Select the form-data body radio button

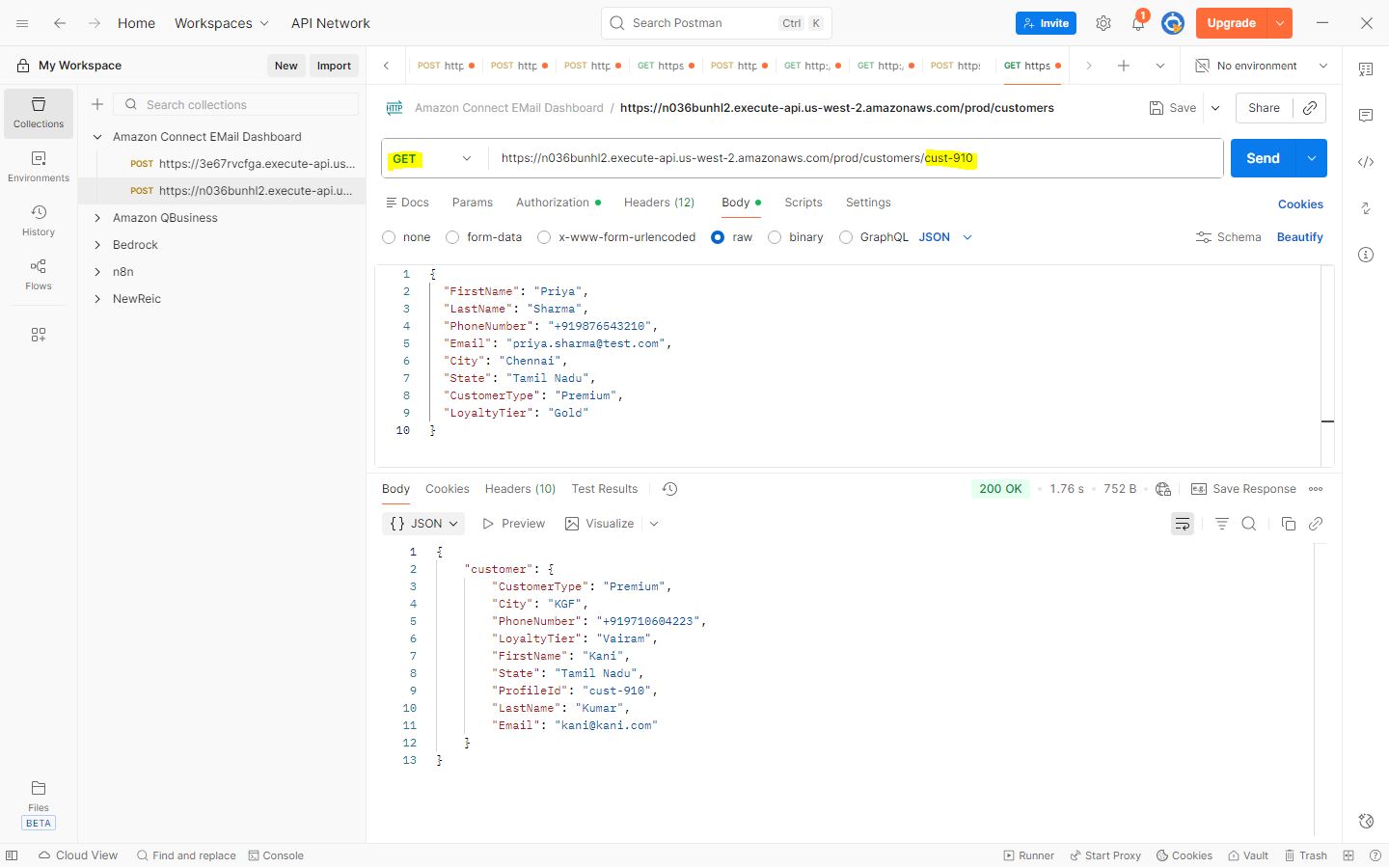[x=452, y=237]
